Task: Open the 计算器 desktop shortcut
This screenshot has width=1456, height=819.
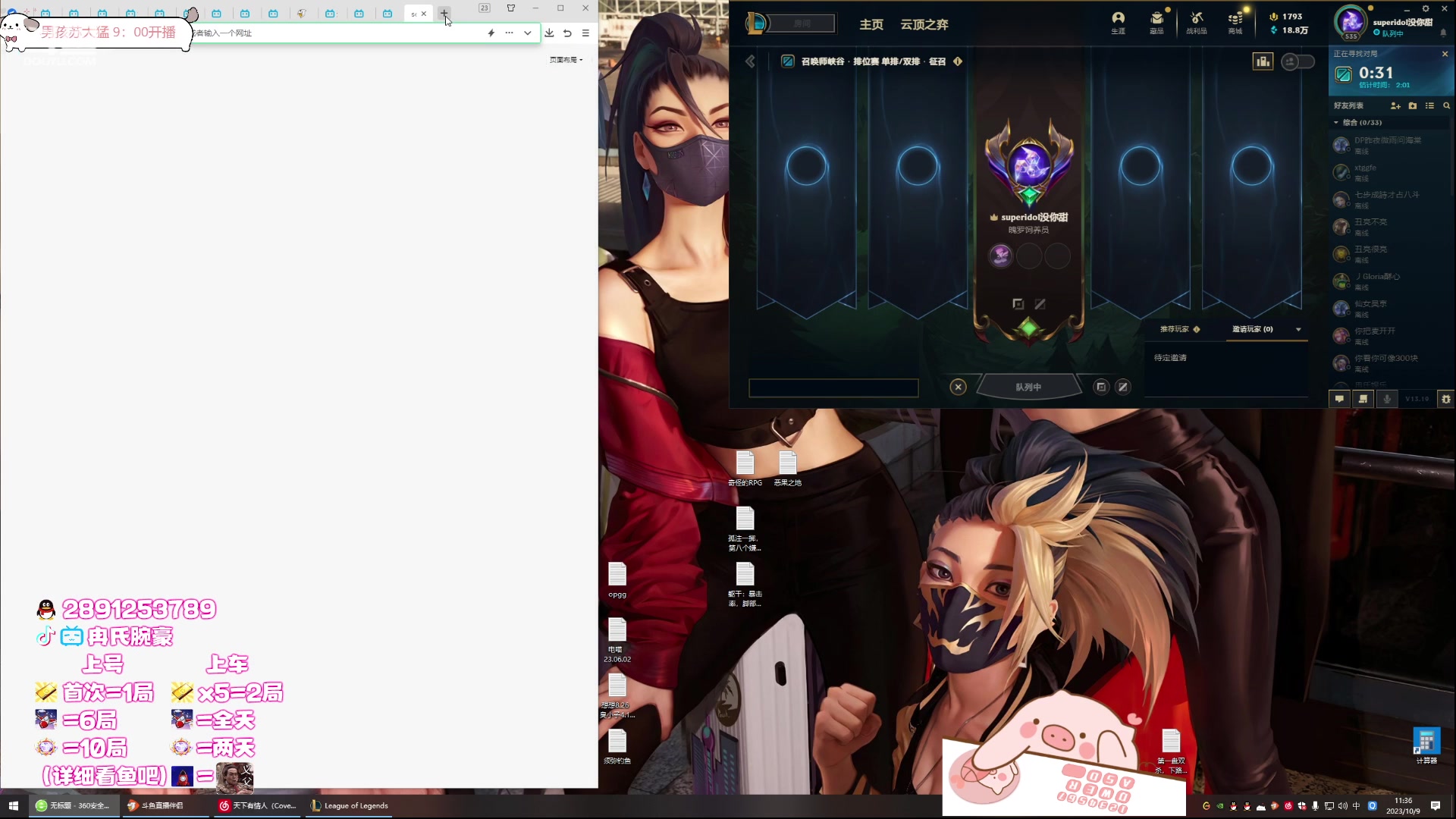Action: click(1426, 745)
